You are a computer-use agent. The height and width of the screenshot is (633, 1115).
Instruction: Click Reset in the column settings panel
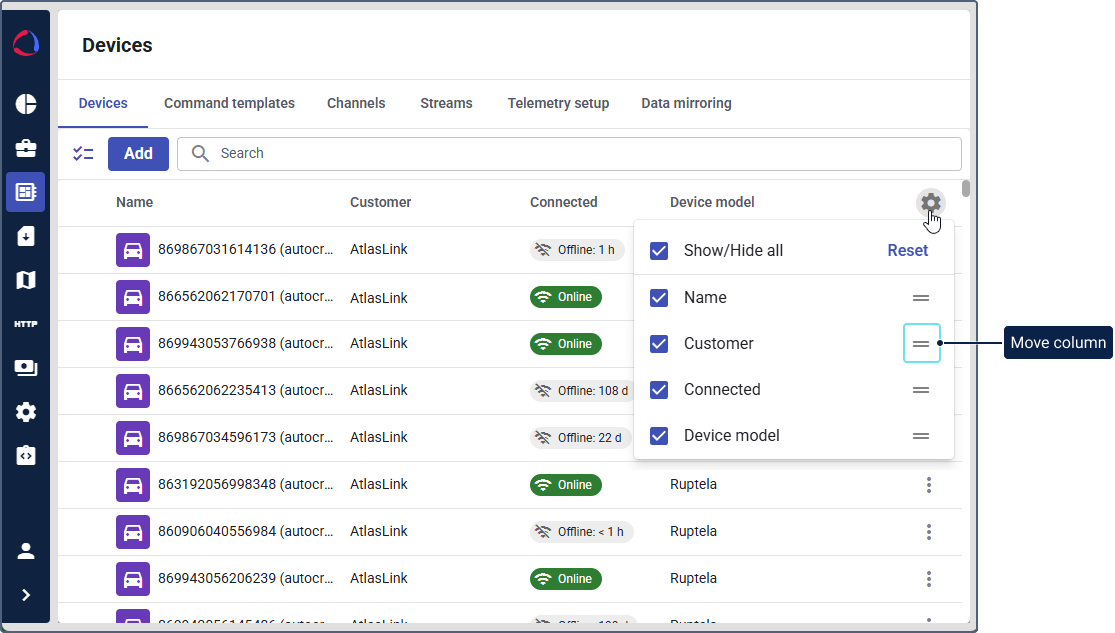click(907, 251)
